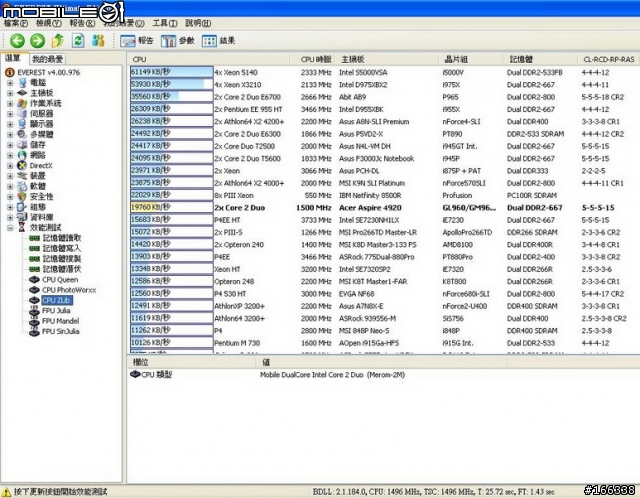
Task: Select FPU Julia benchmark in tree
Action: click(x=57, y=310)
